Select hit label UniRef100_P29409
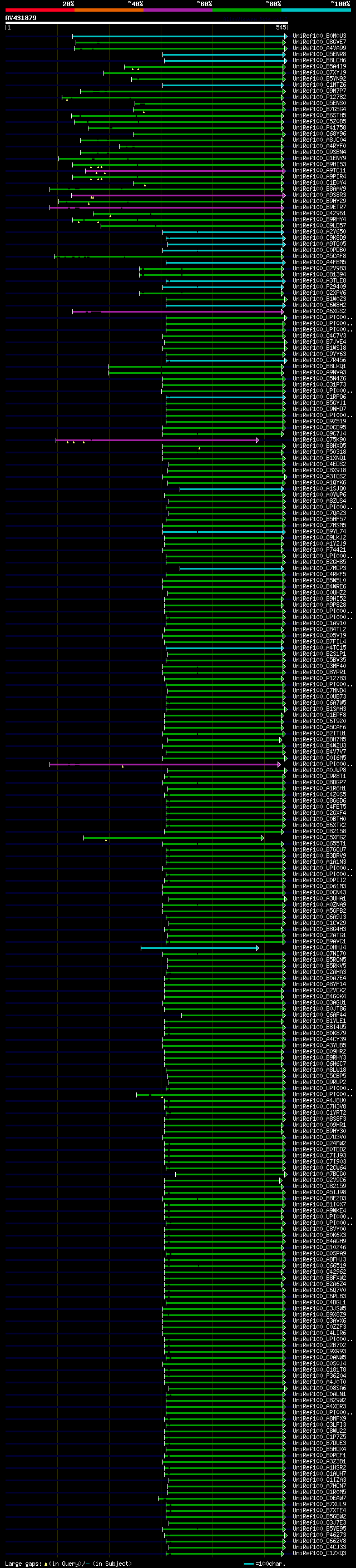Viewport: 356px width, 1568px height. click(319, 288)
